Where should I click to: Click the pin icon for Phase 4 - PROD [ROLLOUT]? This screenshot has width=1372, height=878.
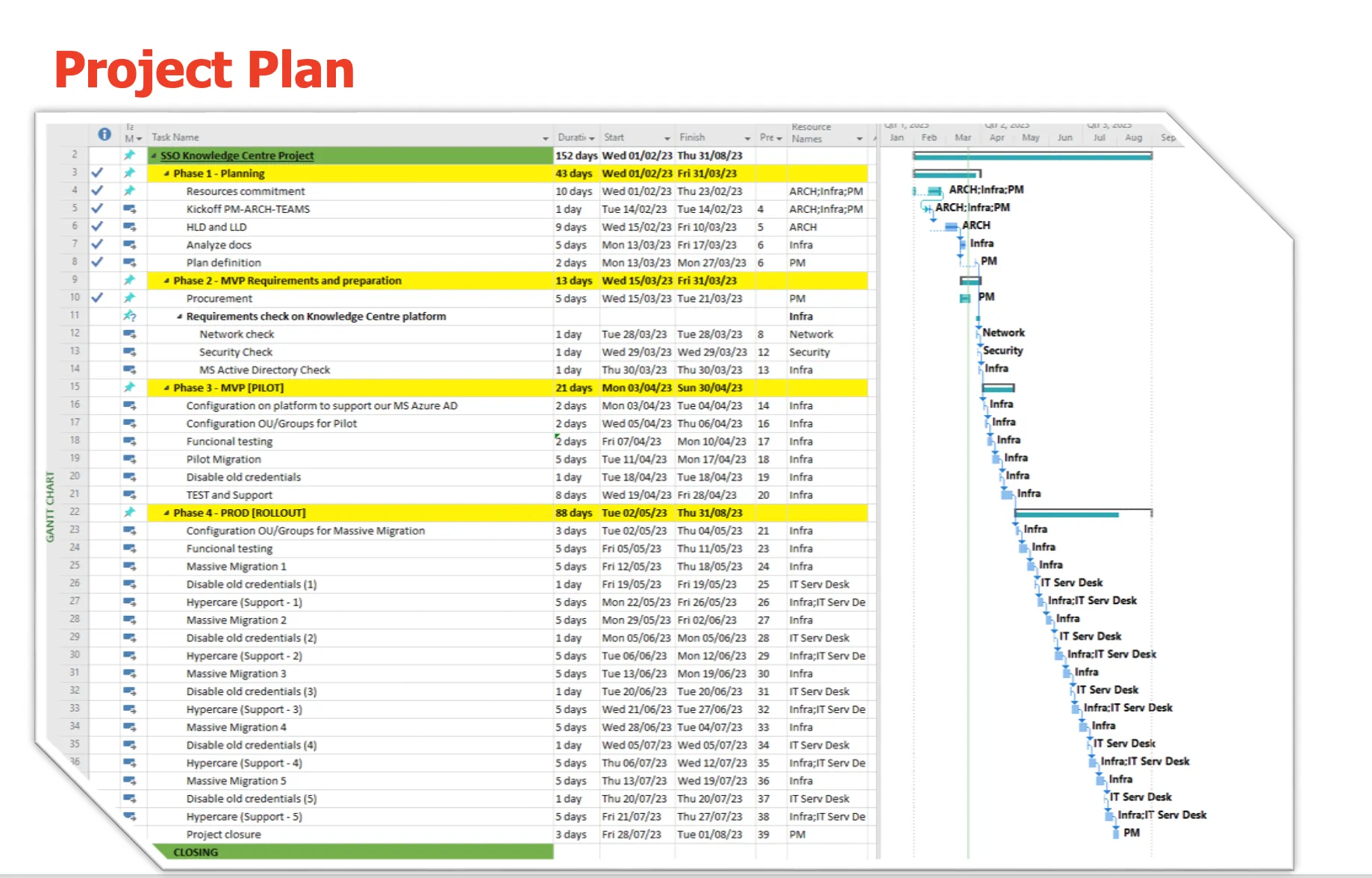131,512
